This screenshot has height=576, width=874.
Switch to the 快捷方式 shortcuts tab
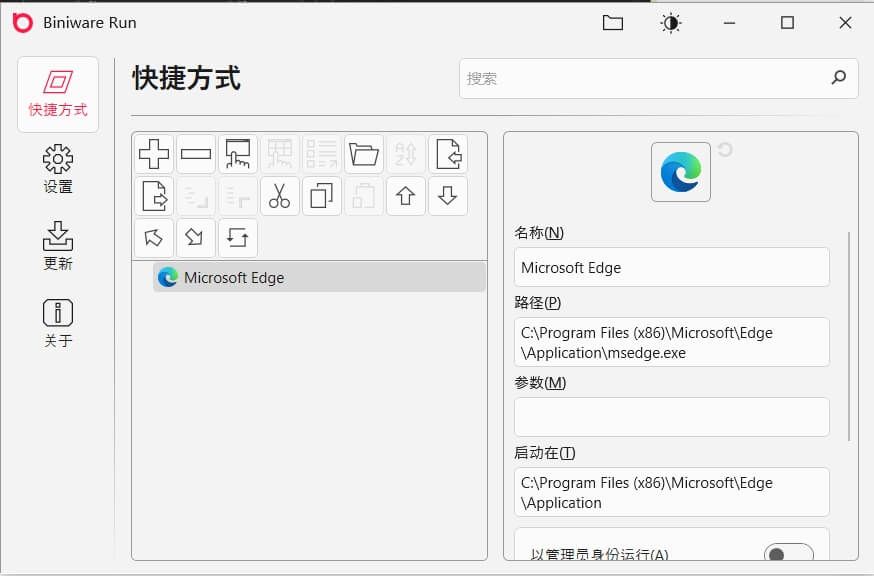(x=58, y=94)
